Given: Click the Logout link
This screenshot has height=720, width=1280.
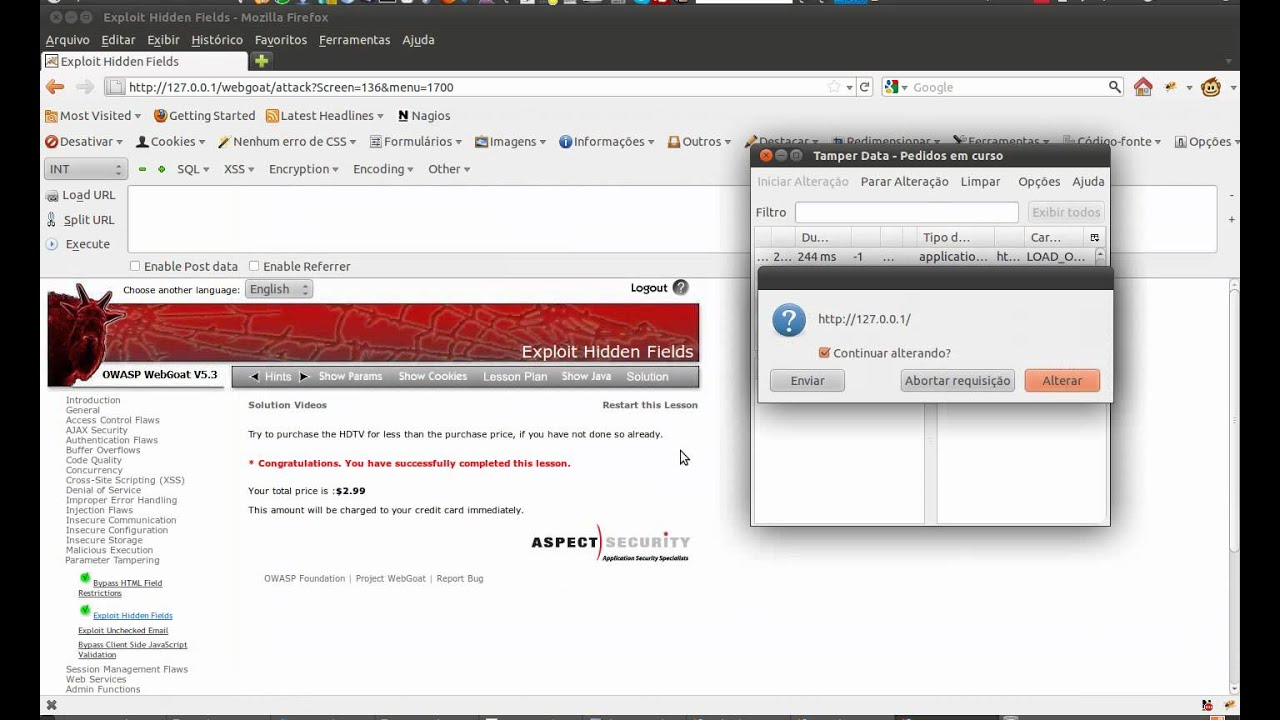Looking at the screenshot, I should (x=649, y=288).
